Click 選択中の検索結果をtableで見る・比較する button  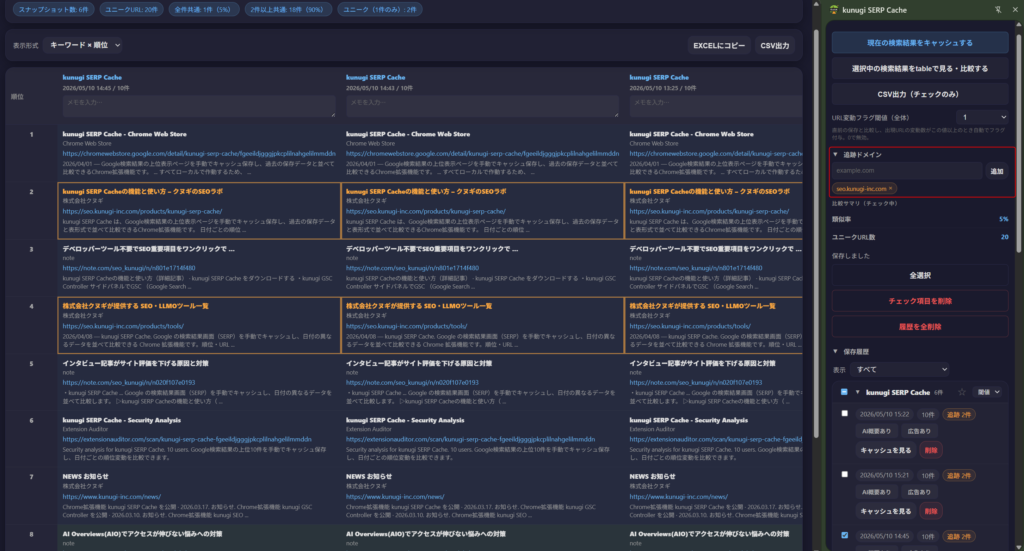tap(920, 69)
